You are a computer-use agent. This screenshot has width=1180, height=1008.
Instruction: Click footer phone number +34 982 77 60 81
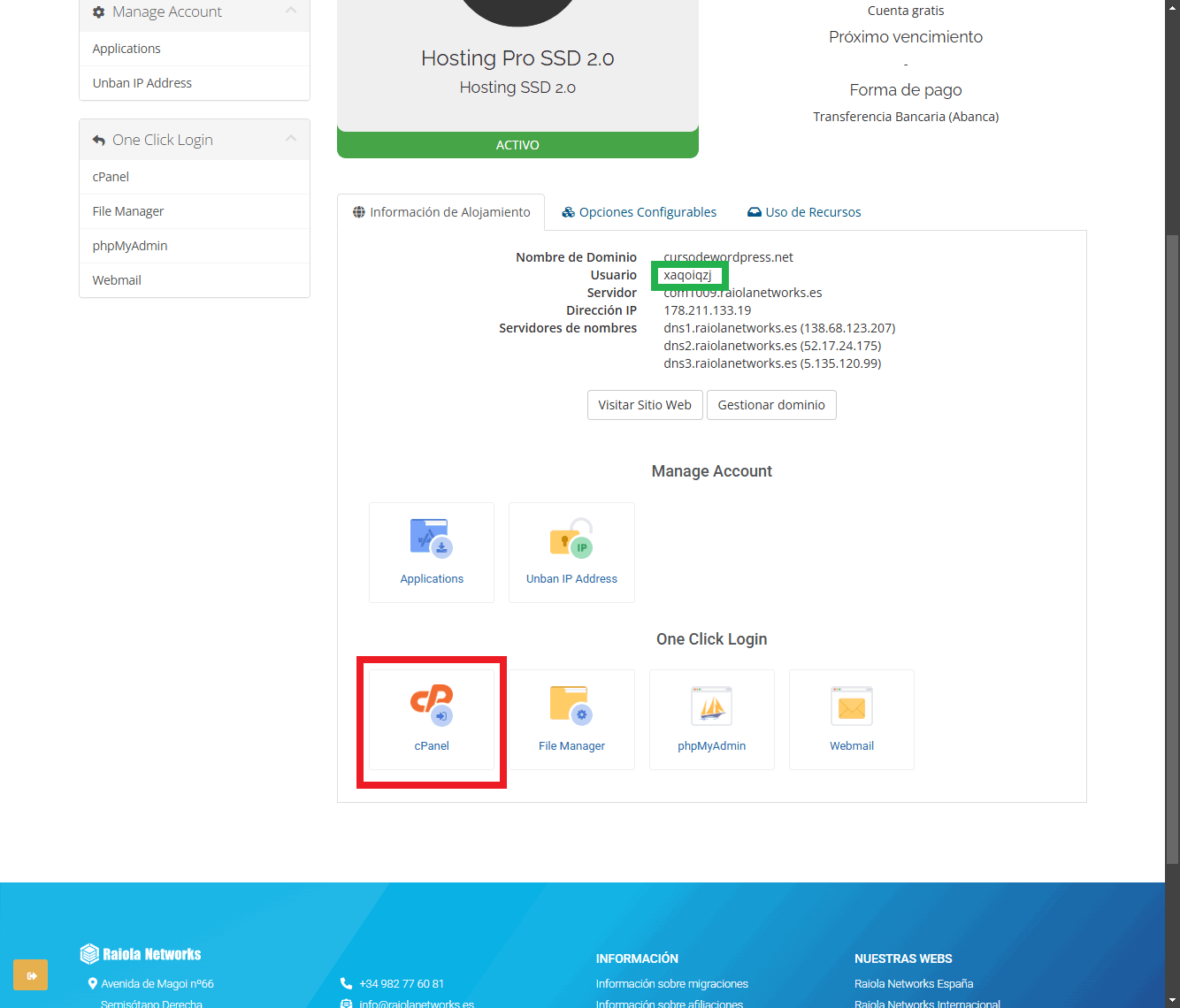[402, 984]
